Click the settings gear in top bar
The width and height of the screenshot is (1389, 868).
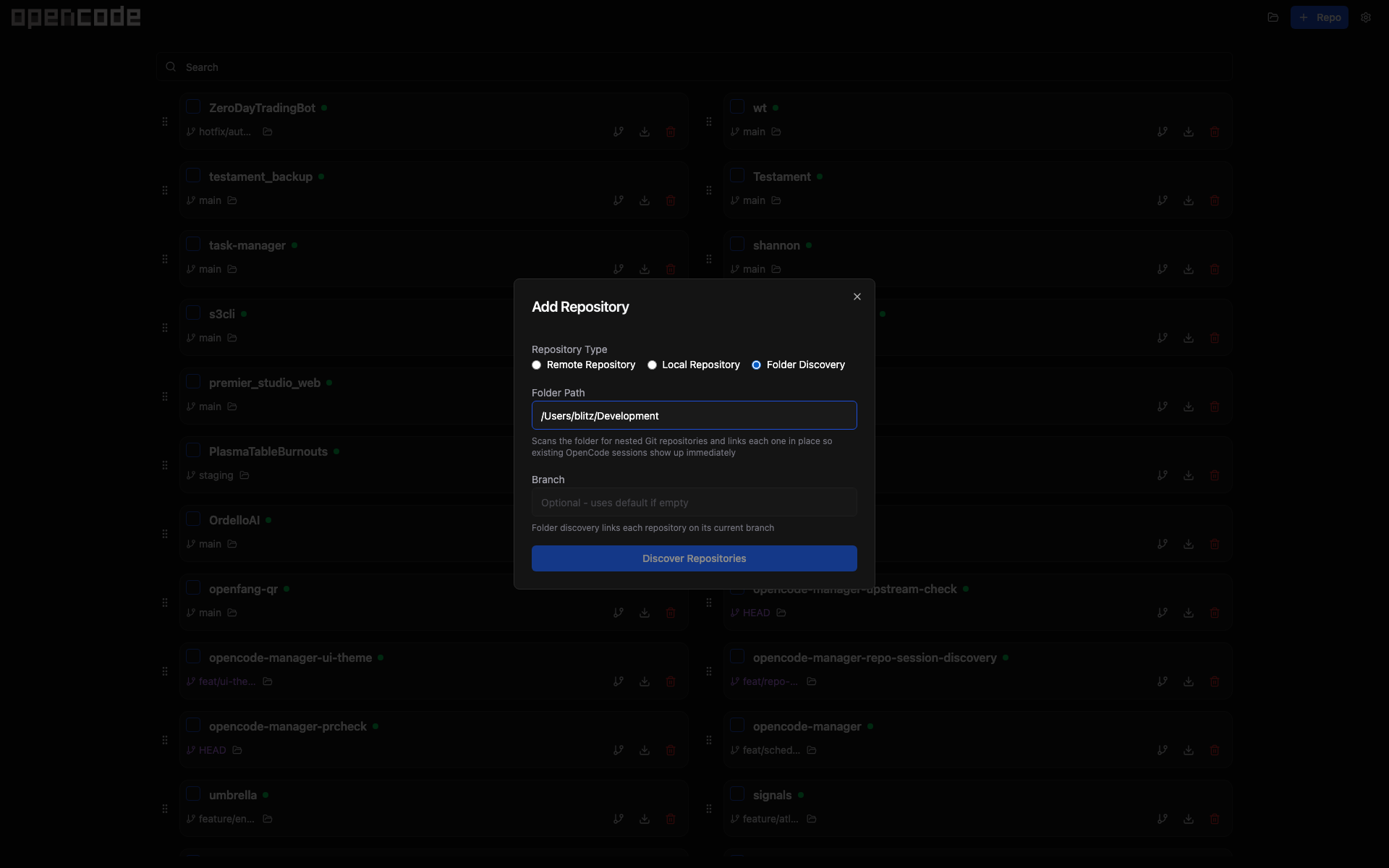pos(1366,17)
